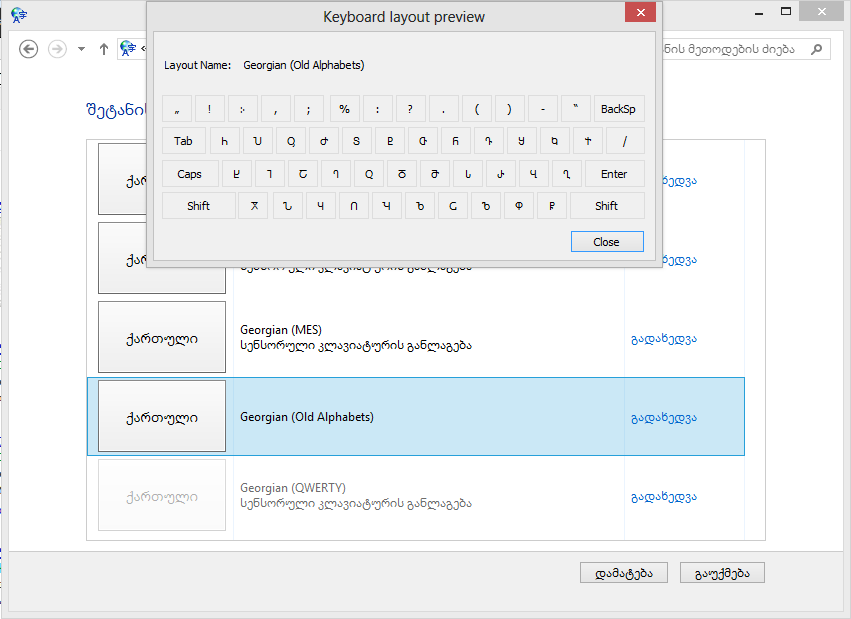Toggle the Caps key in preview

pos(189,174)
